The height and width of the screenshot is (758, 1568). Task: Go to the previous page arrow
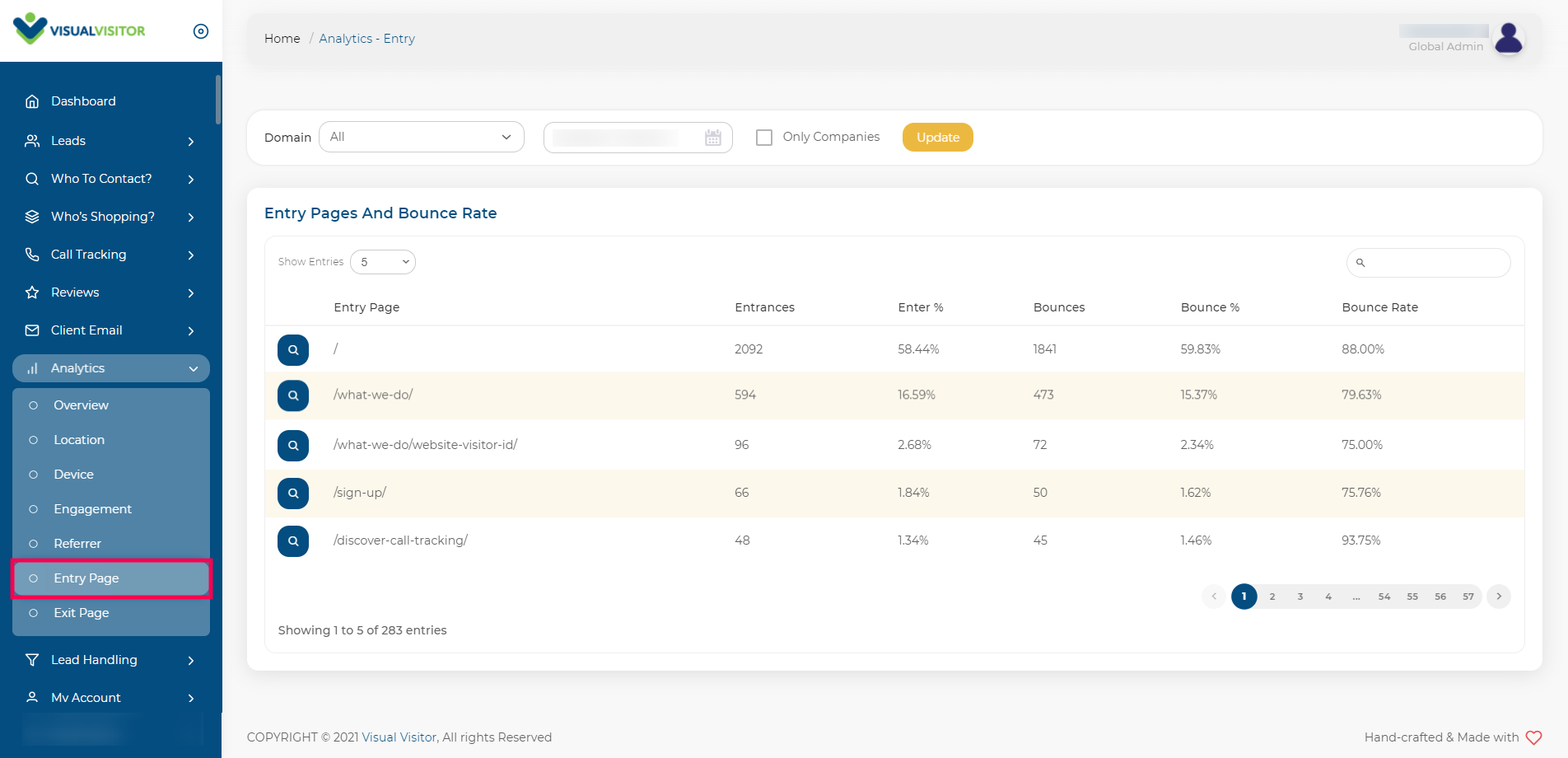(x=1214, y=597)
